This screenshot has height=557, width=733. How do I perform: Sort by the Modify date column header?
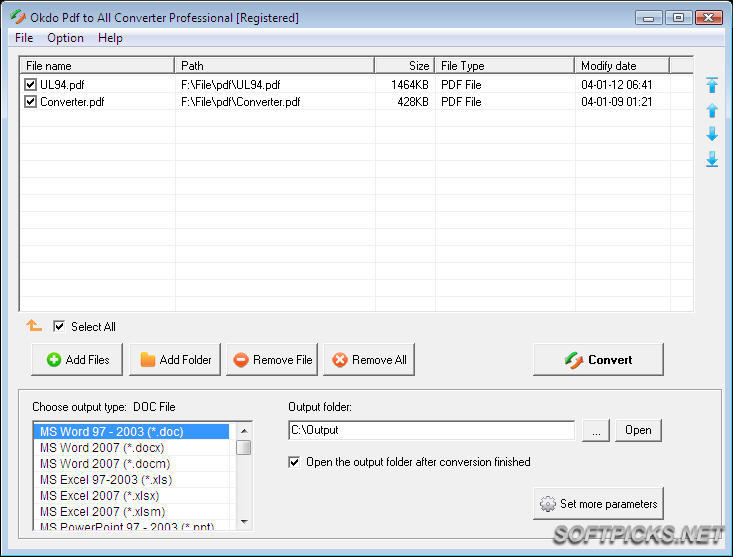(x=622, y=65)
